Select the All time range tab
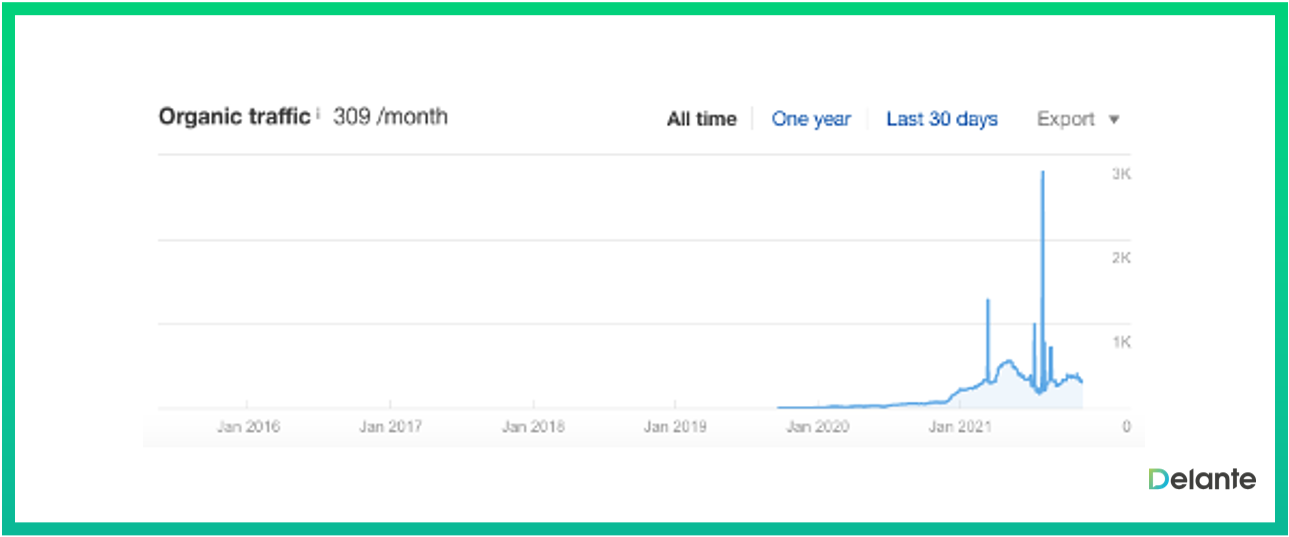The width and height of the screenshot is (1289, 537). (x=701, y=119)
